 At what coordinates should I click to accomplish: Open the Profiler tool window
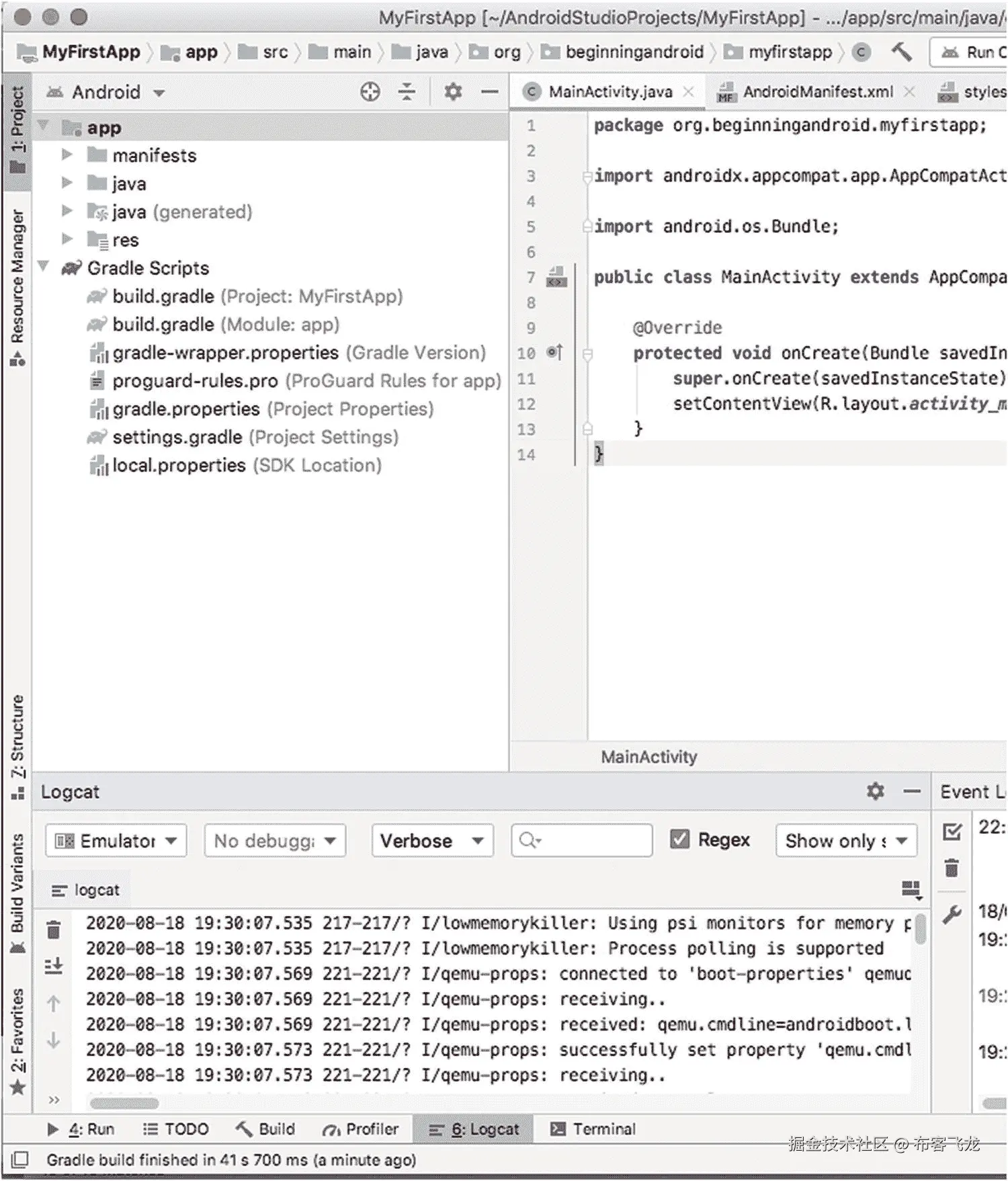[x=360, y=1129]
